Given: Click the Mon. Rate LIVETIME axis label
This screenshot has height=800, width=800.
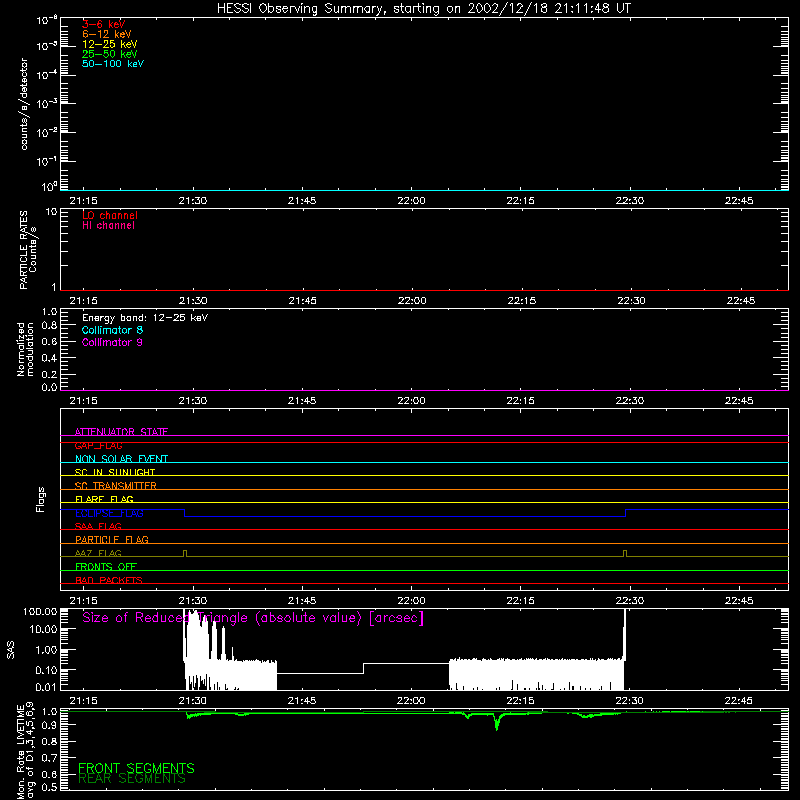Looking at the screenshot, I should pos(25,751).
